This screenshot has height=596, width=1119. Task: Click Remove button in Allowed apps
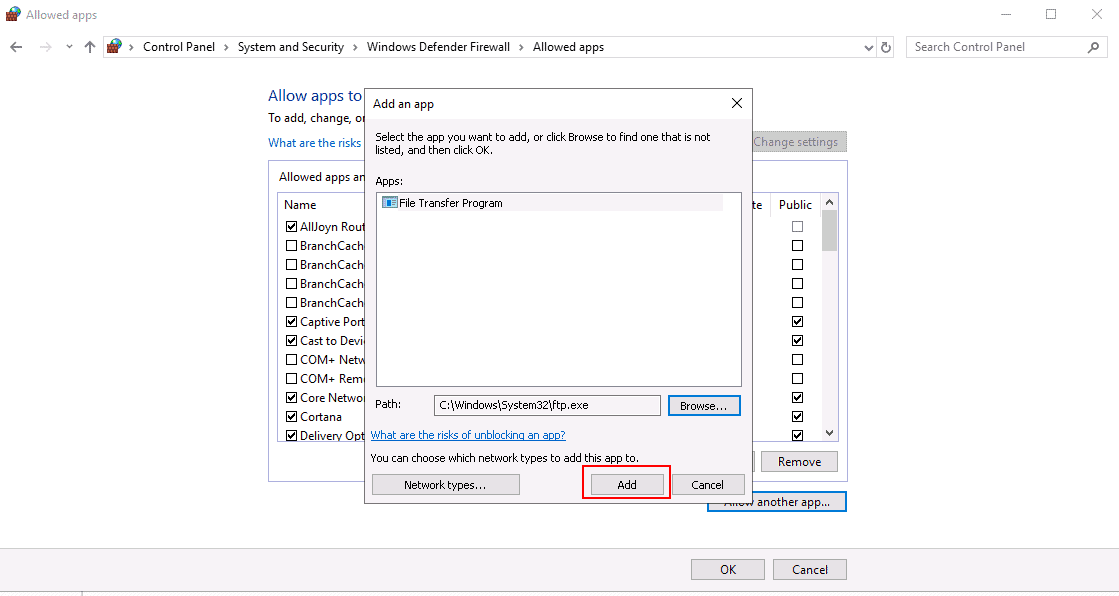pos(799,462)
